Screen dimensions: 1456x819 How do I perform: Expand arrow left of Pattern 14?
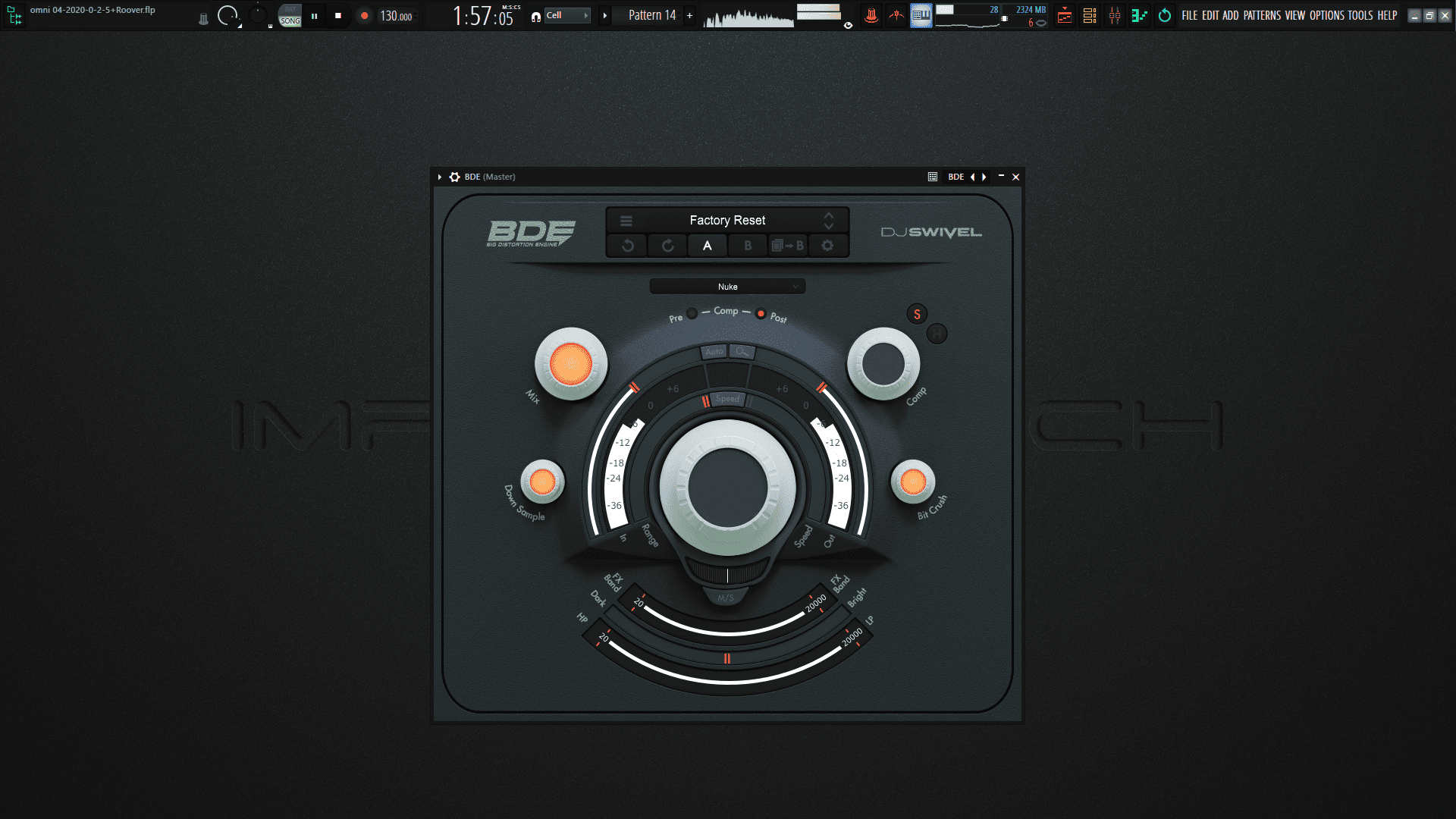pyautogui.click(x=604, y=15)
